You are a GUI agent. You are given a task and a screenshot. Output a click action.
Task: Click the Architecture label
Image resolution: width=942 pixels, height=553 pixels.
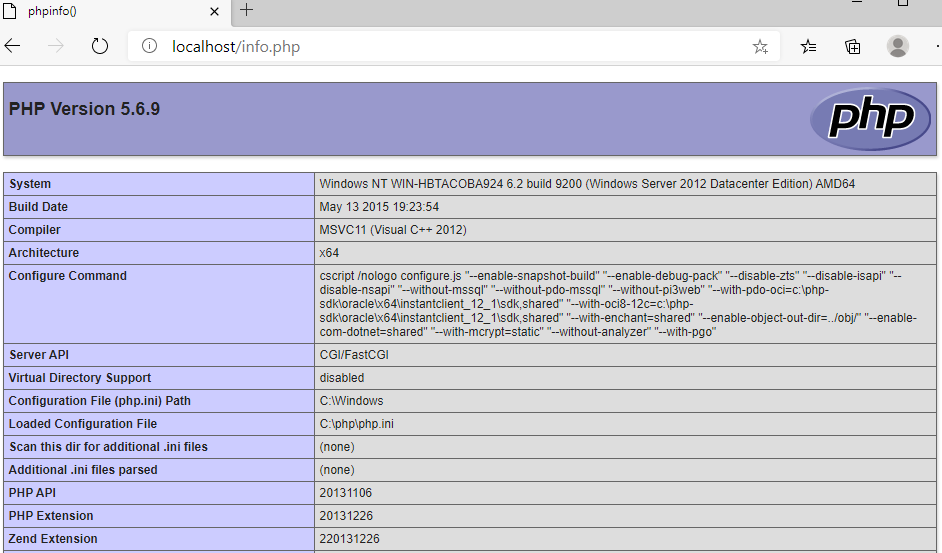(43, 252)
